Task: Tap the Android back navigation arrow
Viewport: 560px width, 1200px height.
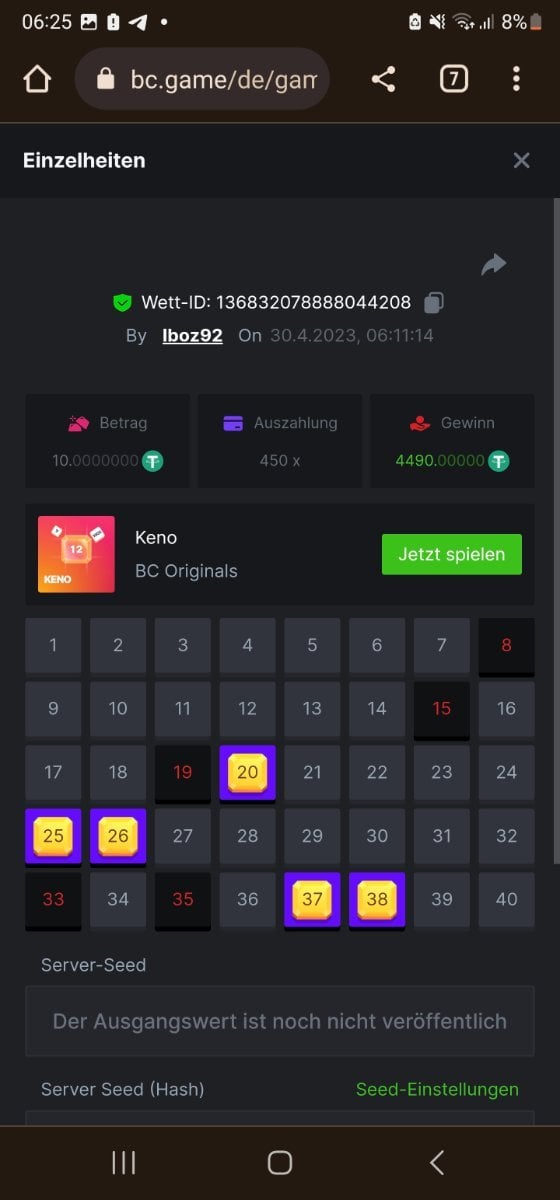Action: [x=436, y=1162]
